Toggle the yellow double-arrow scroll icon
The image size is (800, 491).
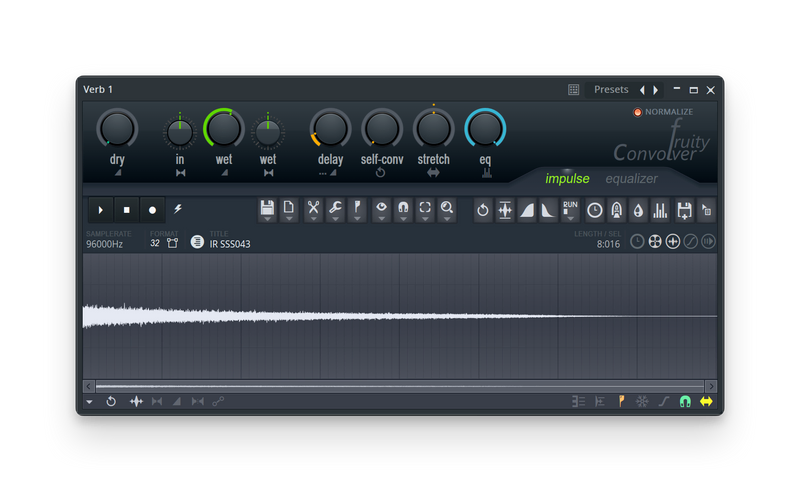coord(706,402)
